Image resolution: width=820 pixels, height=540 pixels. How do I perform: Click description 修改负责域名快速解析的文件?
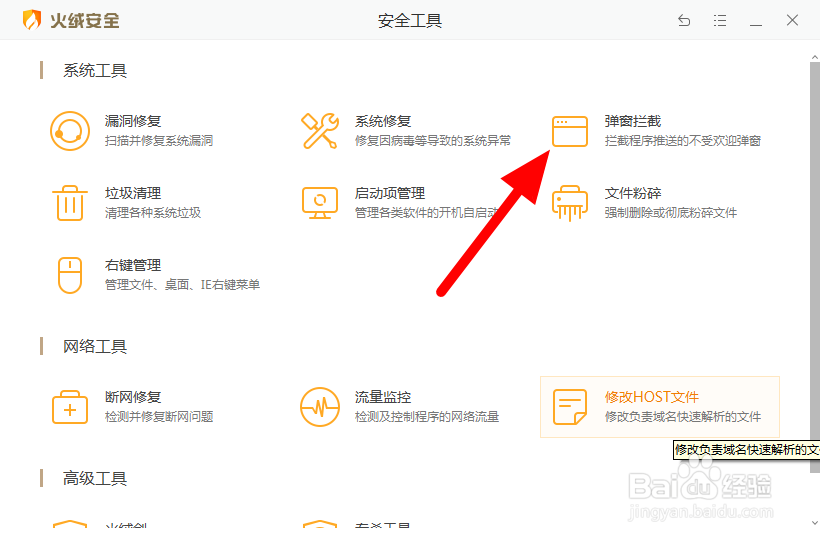coord(682,417)
